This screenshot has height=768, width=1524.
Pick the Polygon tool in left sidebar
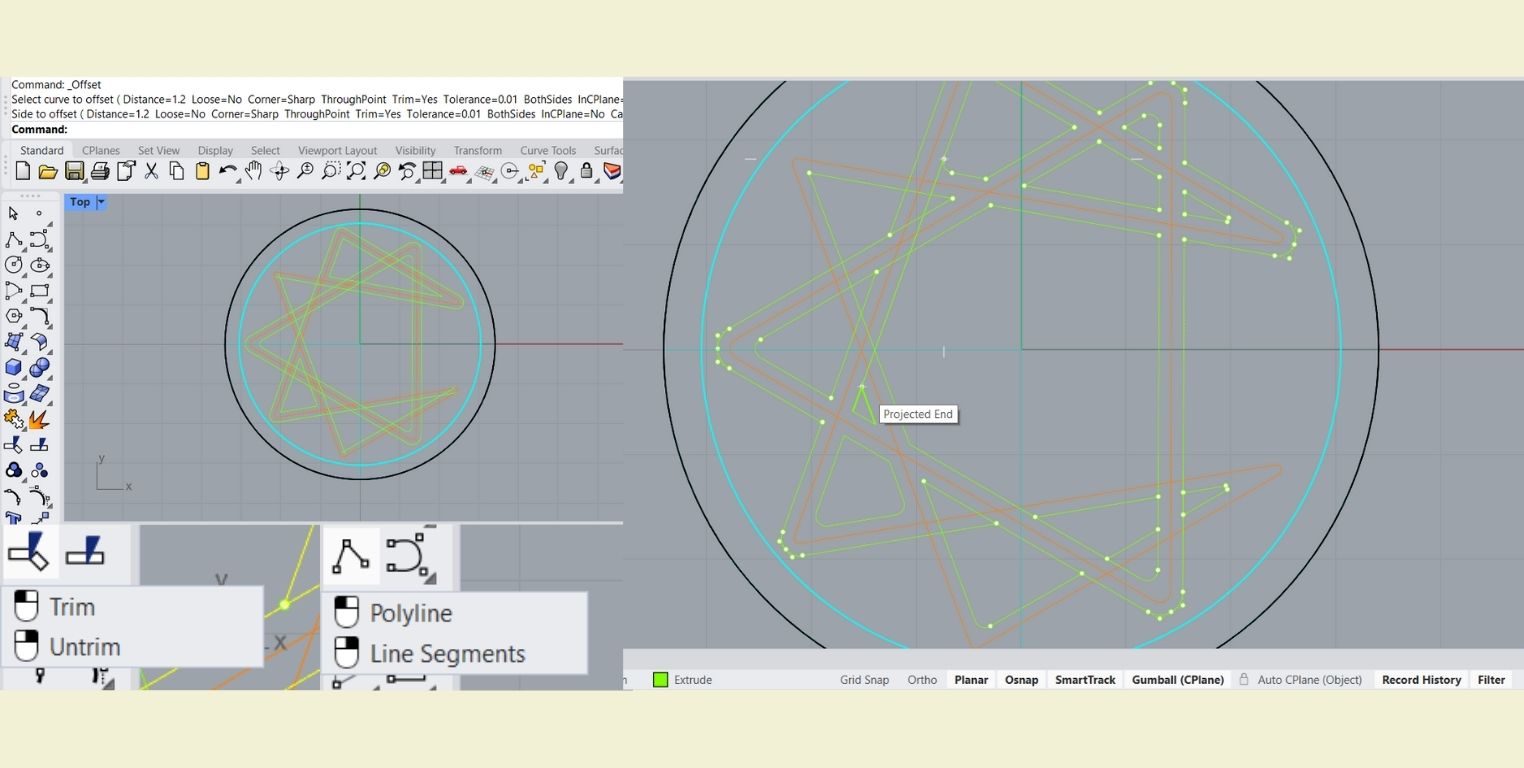13,316
